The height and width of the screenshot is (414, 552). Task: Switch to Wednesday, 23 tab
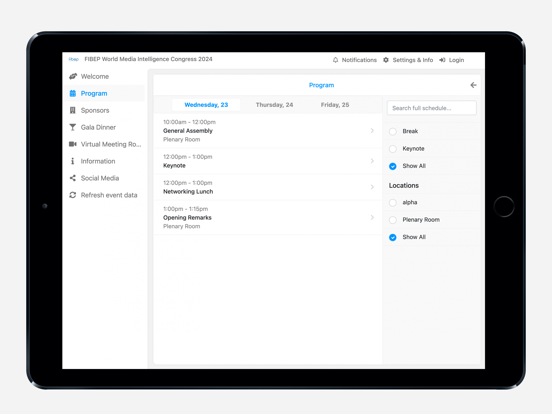click(206, 105)
